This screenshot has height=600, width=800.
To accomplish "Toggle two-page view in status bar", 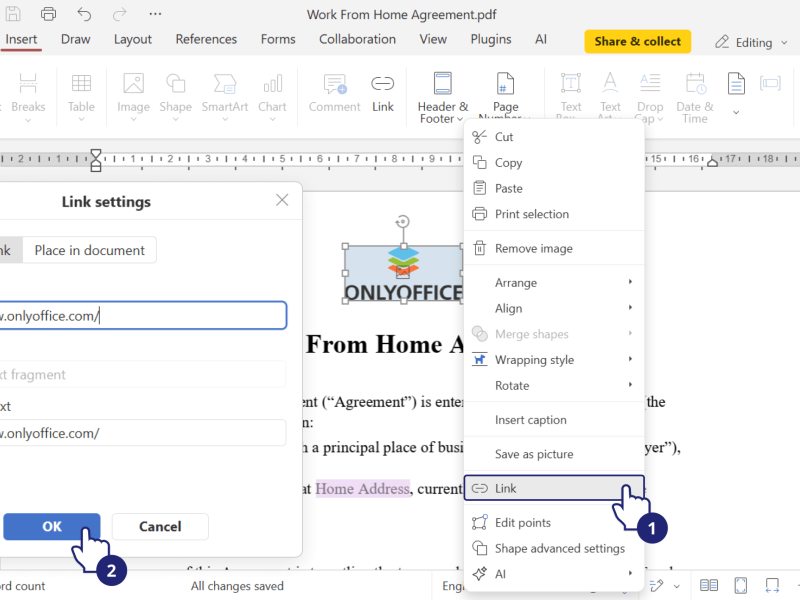I will click(x=709, y=585).
